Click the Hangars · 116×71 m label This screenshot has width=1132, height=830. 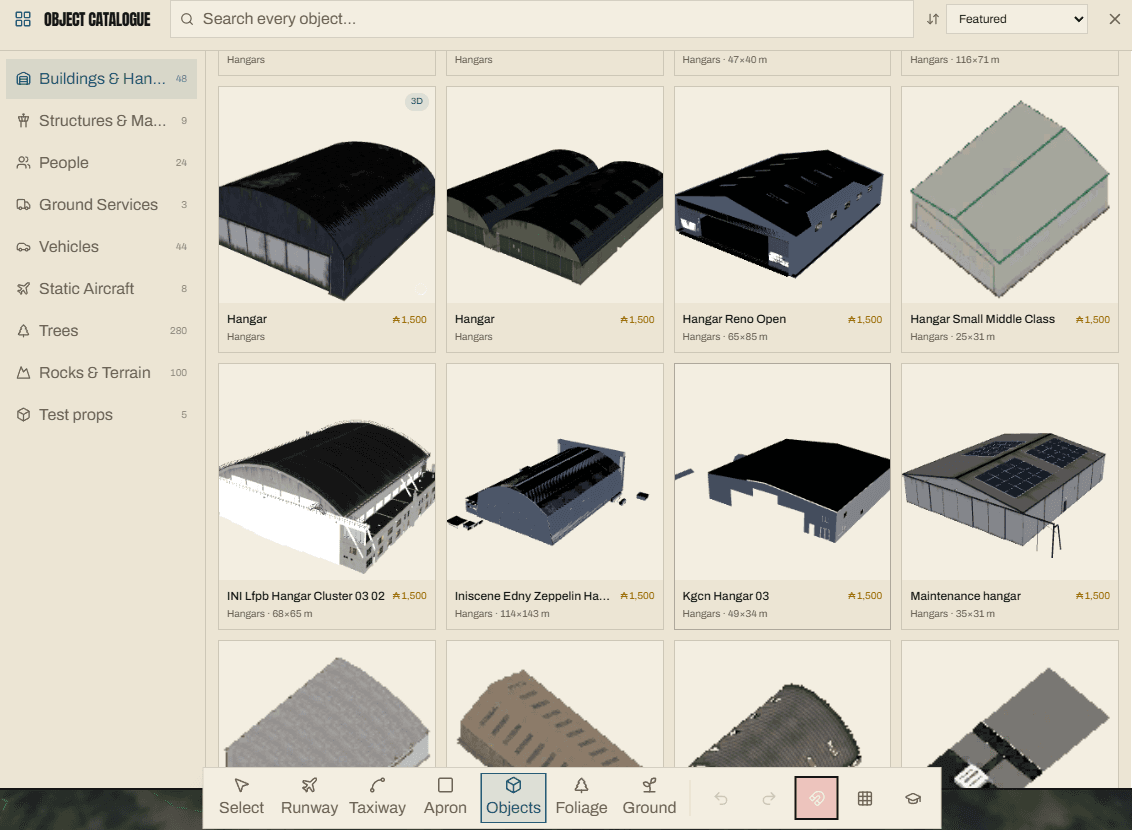click(954, 60)
